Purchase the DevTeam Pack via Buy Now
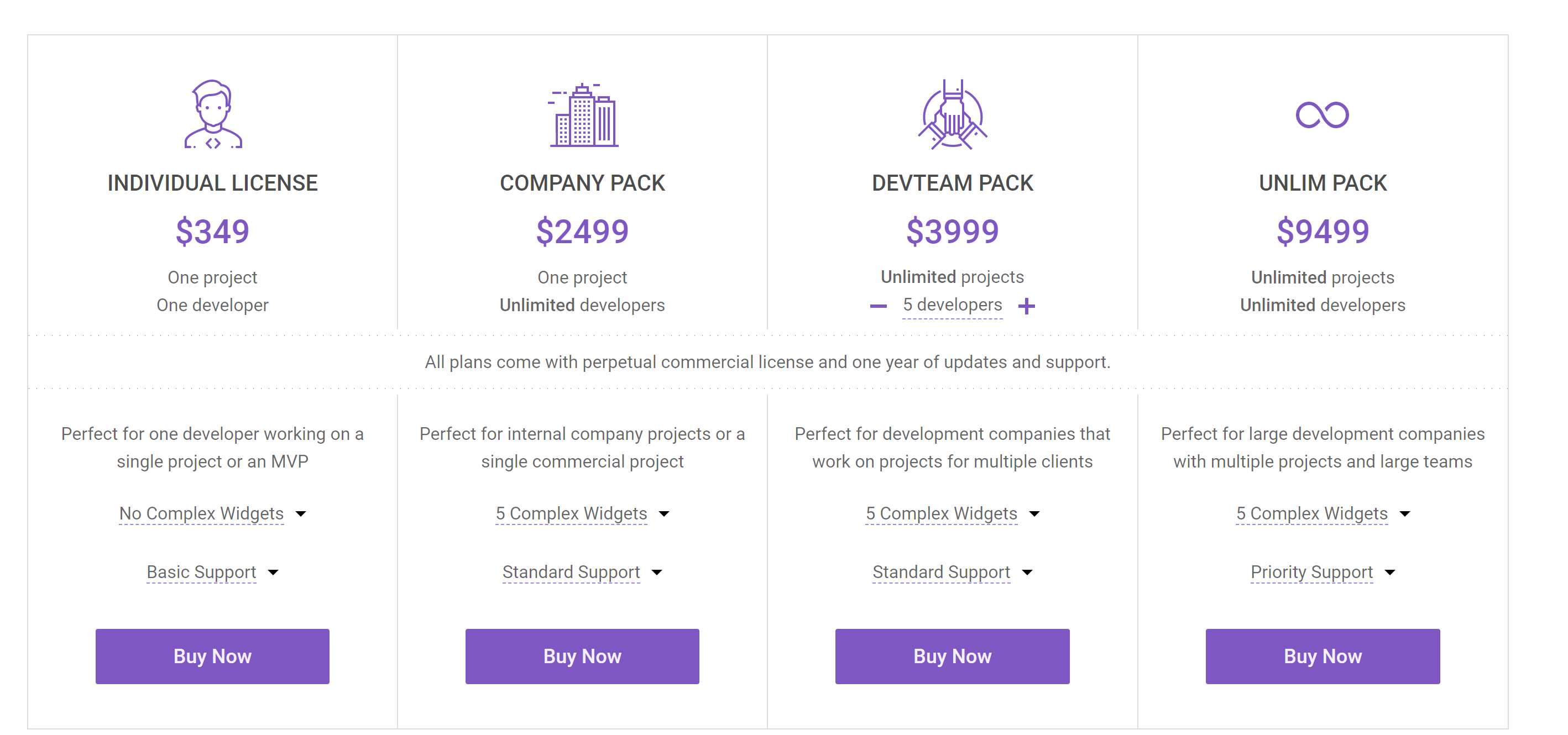The height and width of the screenshot is (735, 1568). coord(952,656)
